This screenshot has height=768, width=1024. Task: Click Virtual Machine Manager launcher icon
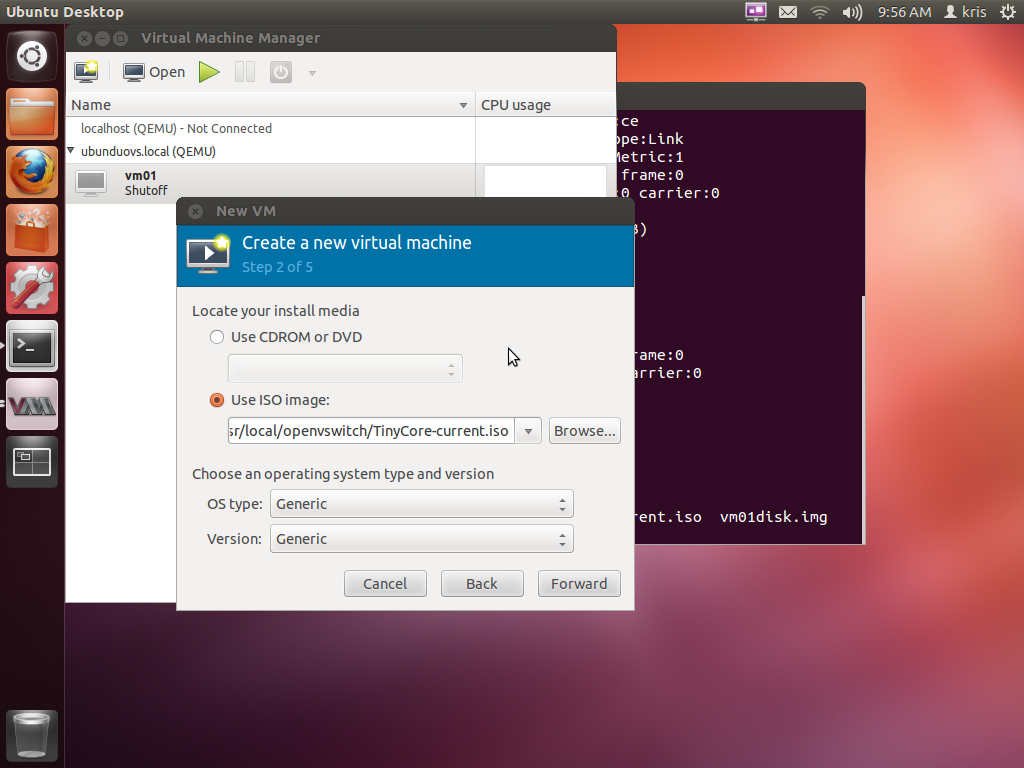pyautogui.click(x=32, y=404)
